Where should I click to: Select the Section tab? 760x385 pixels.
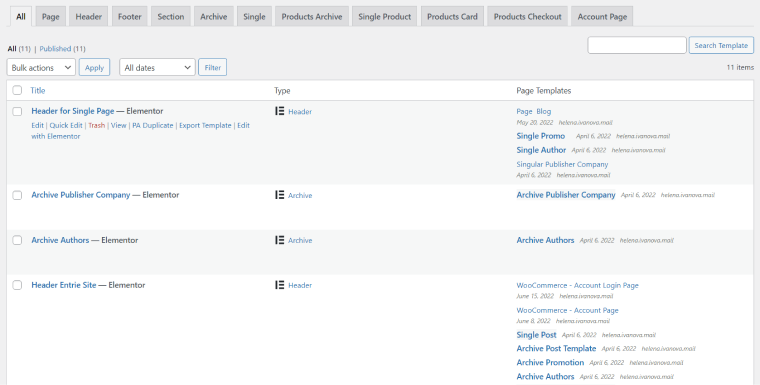pyautogui.click(x=171, y=16)
